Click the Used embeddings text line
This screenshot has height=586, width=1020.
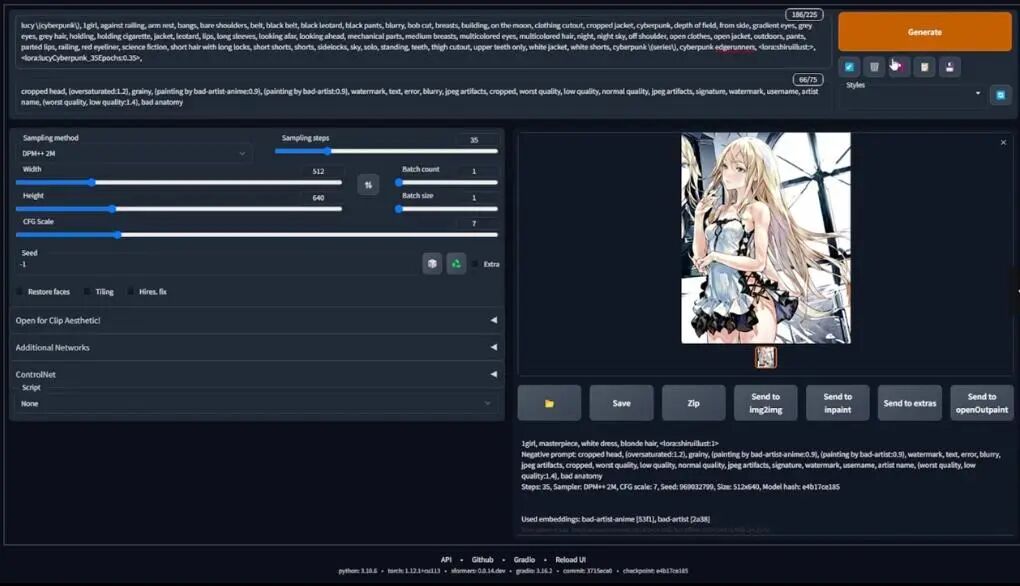[615, 519]
